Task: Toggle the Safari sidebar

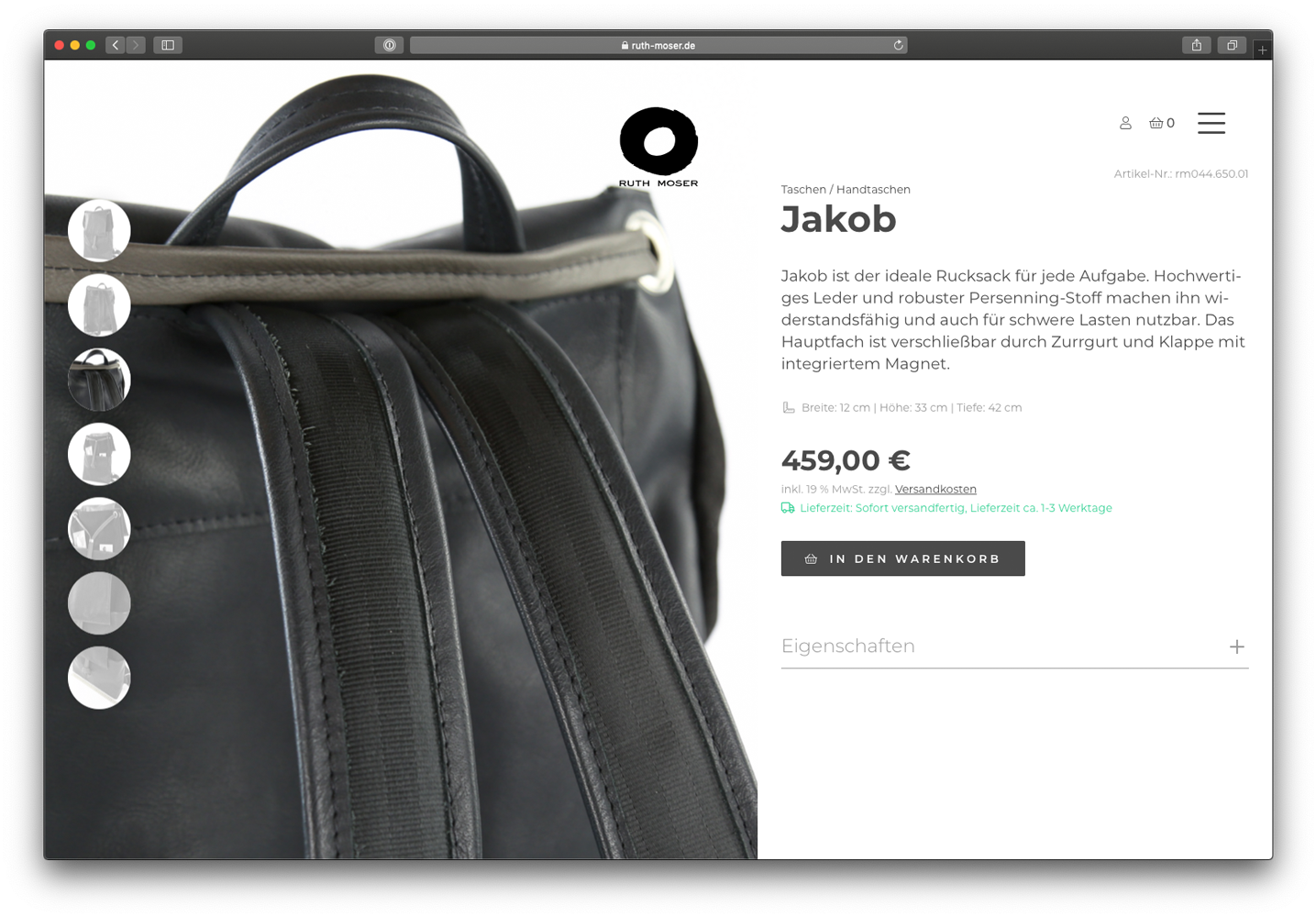Action: [x=168, y=45]
